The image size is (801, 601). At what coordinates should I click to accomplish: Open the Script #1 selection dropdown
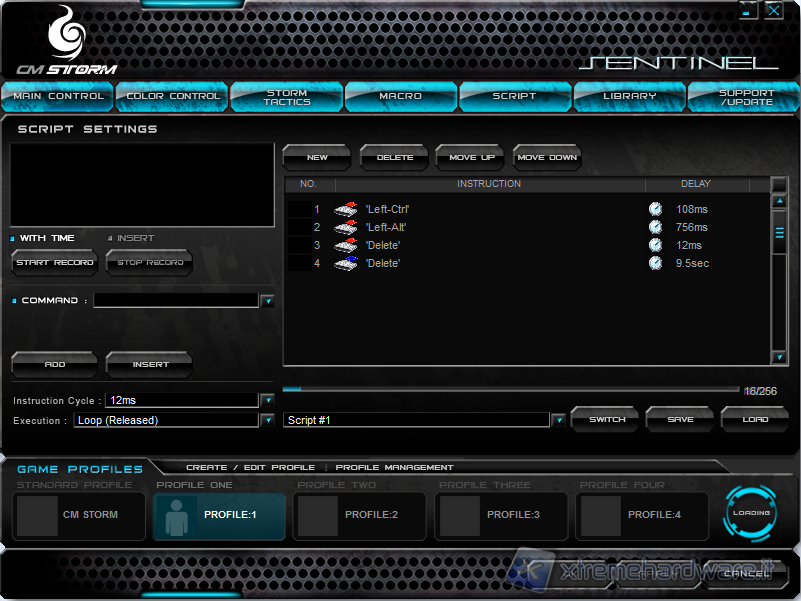(x=558, y=420)
